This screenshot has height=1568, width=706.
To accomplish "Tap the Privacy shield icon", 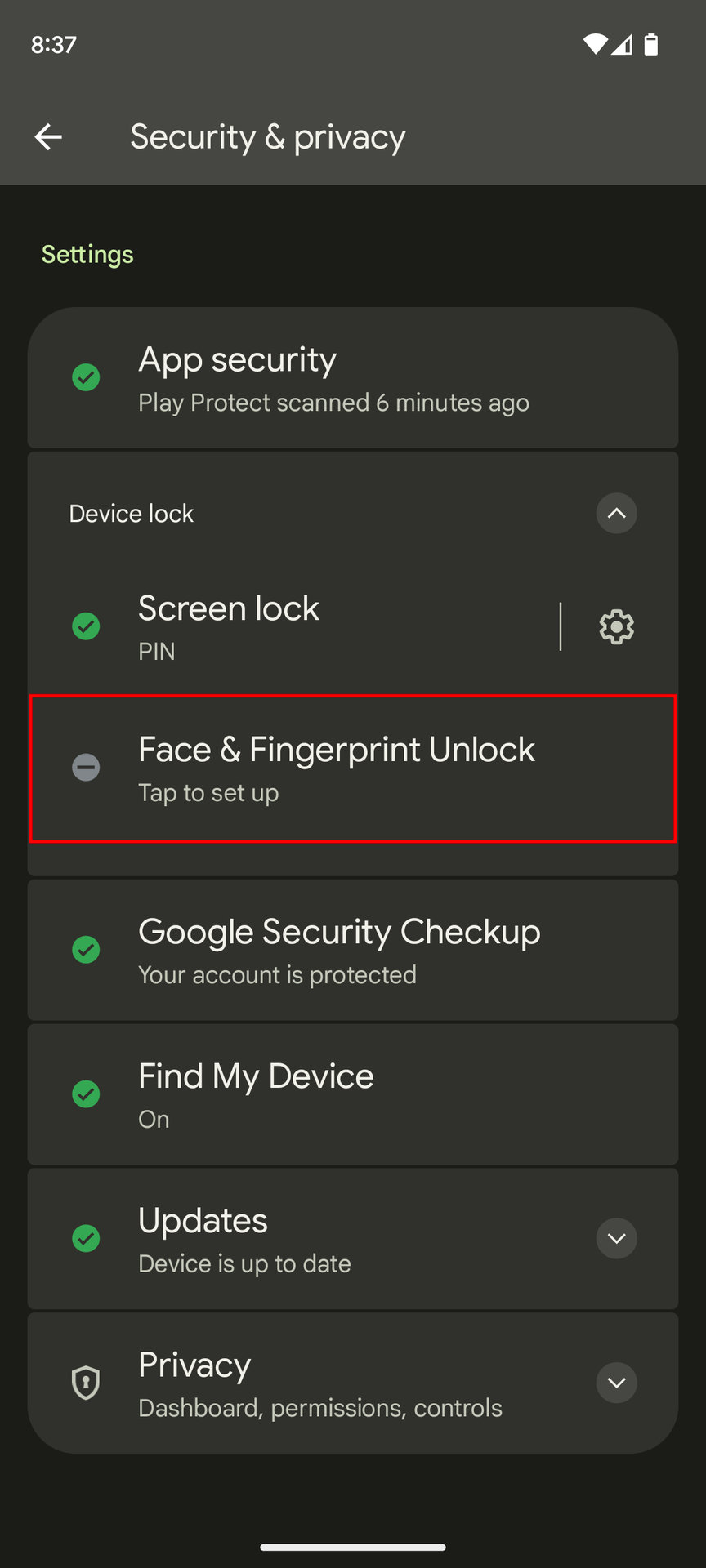I will coord(86,1383).
